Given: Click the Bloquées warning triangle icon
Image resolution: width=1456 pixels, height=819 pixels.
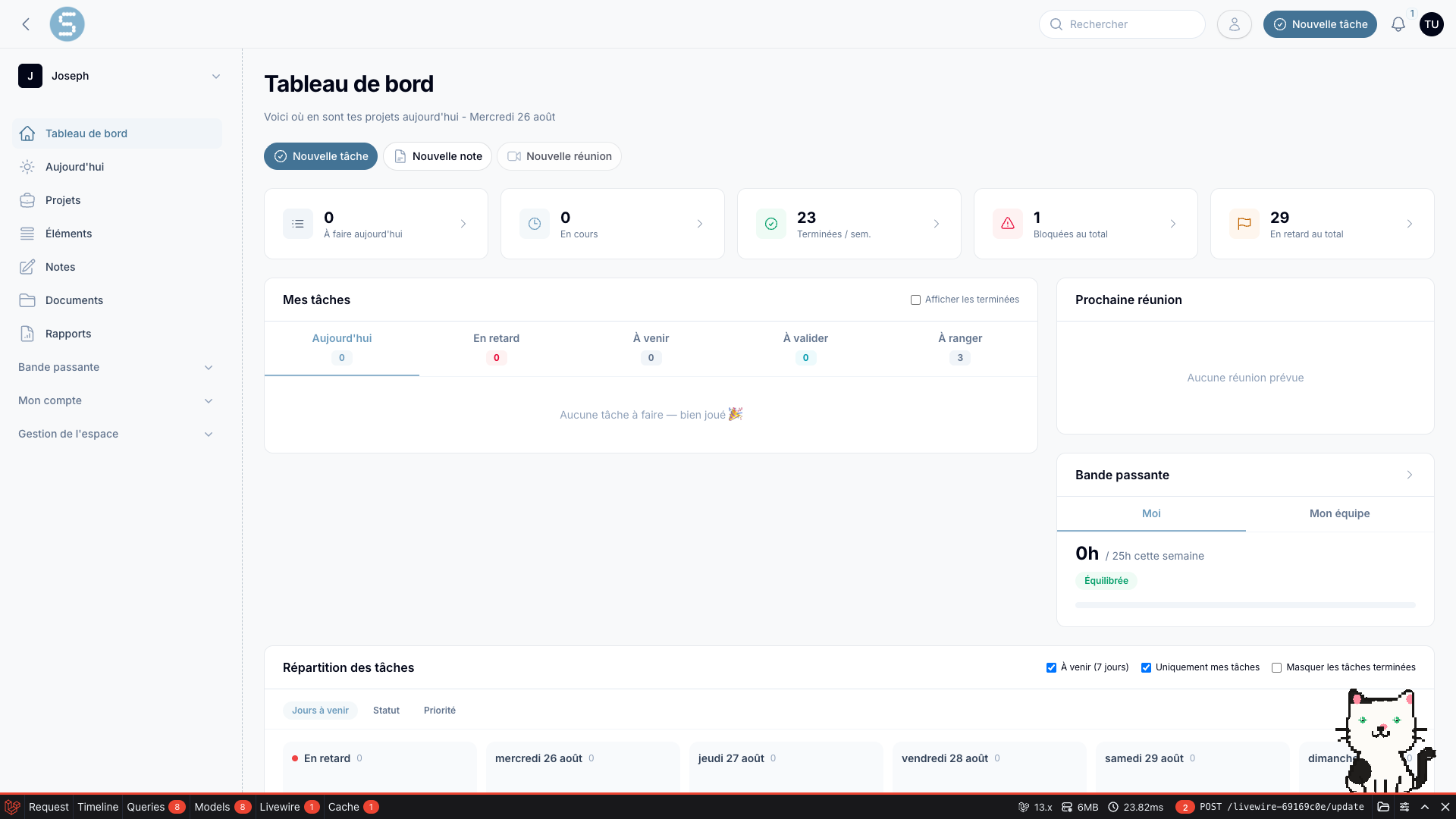Looking at the screenshot, I should (1007, 224).
